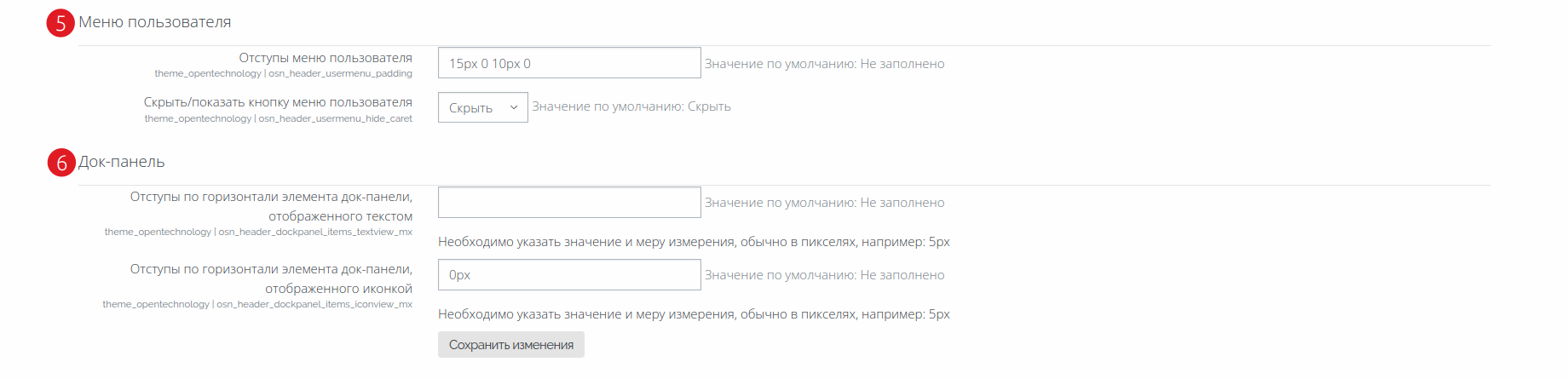Click the red number 5 marker
This screenshot has width=1568, height=379.
tap(61, 23)
